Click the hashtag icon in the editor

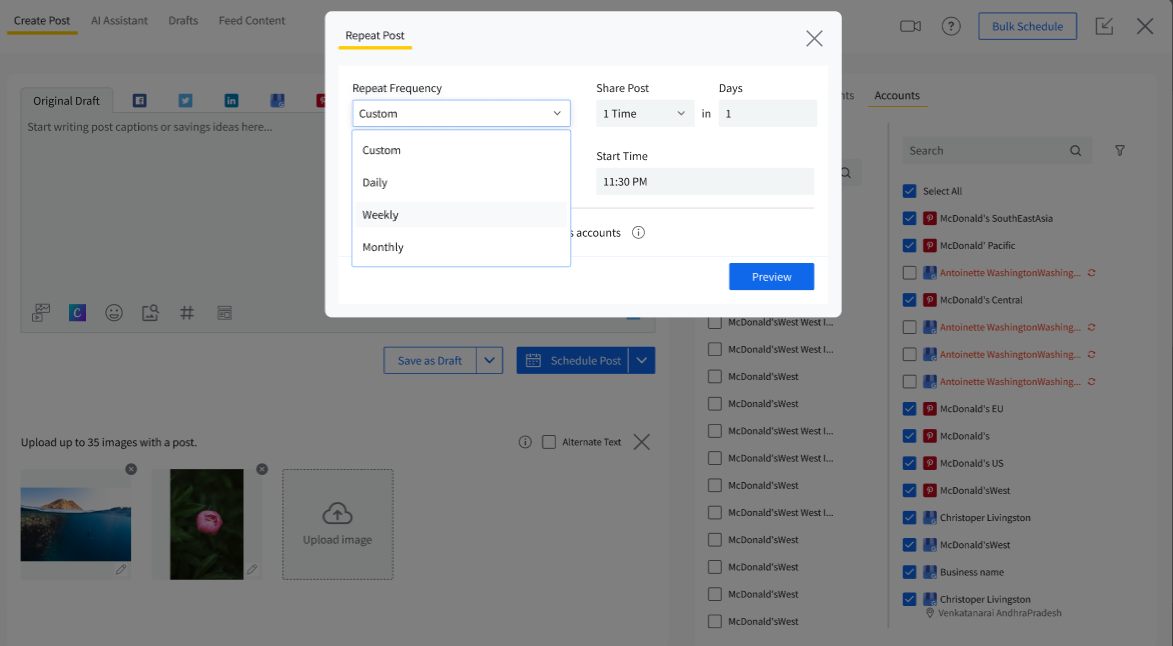[x=187, y=313]
